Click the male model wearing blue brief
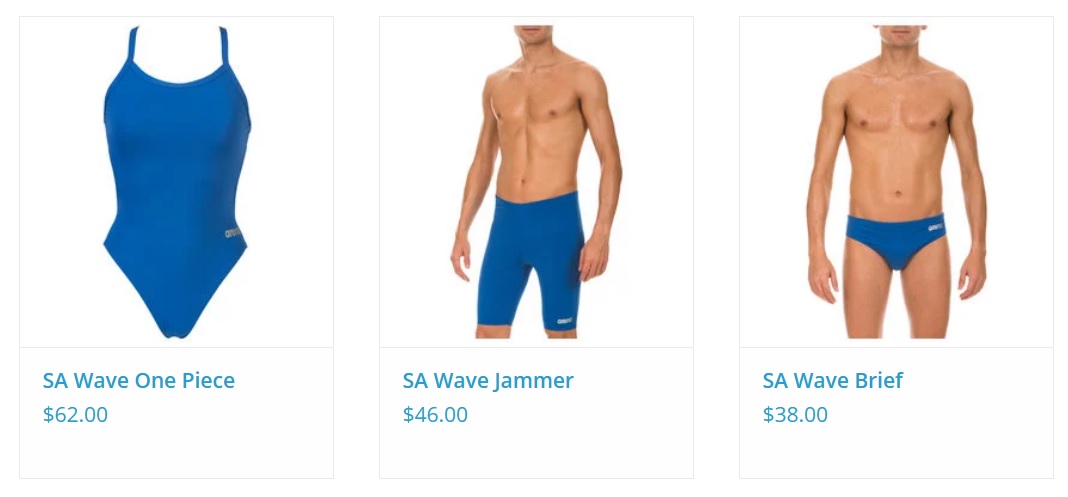 pos(896,182)
